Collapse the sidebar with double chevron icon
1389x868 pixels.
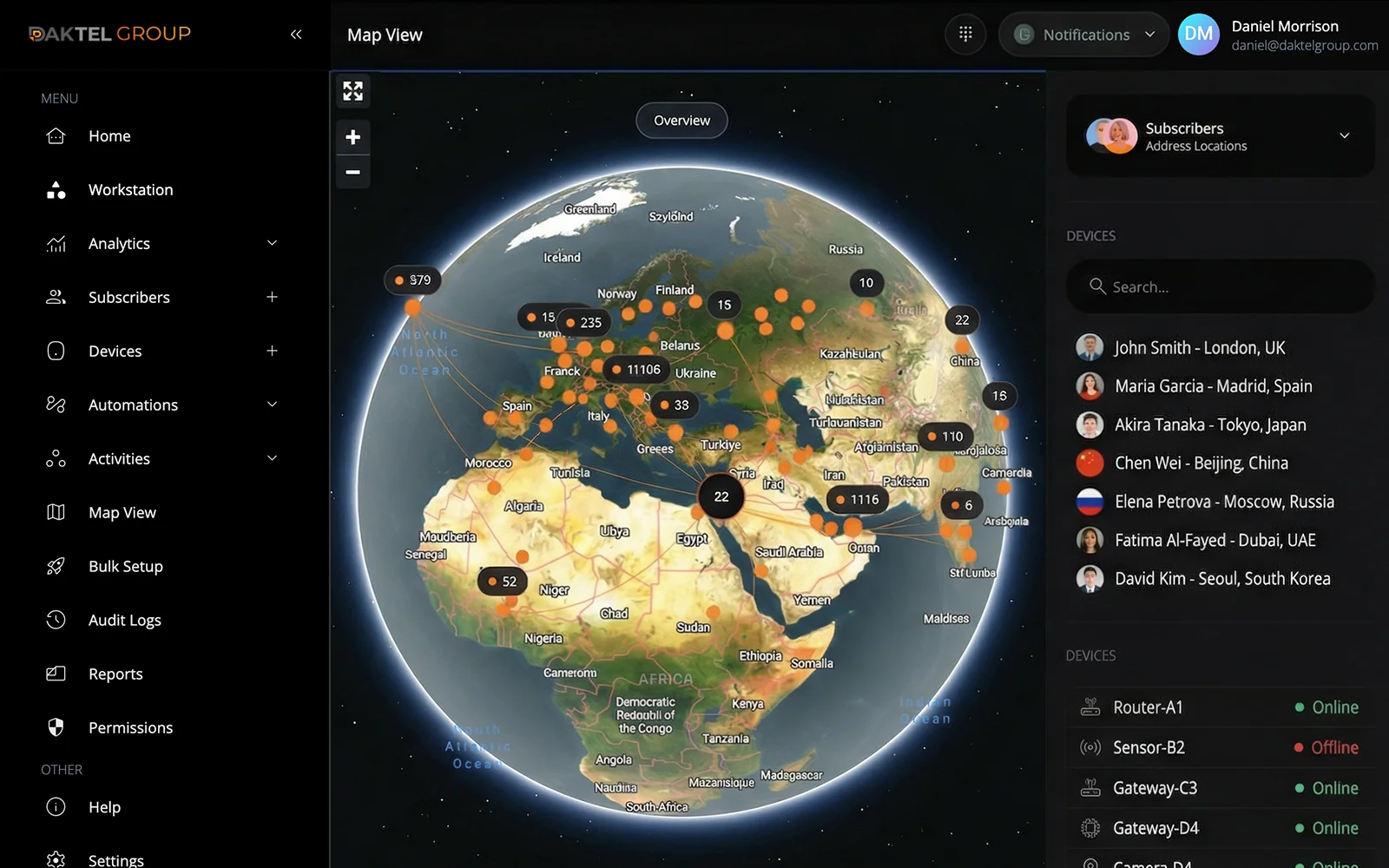[296, 35]
